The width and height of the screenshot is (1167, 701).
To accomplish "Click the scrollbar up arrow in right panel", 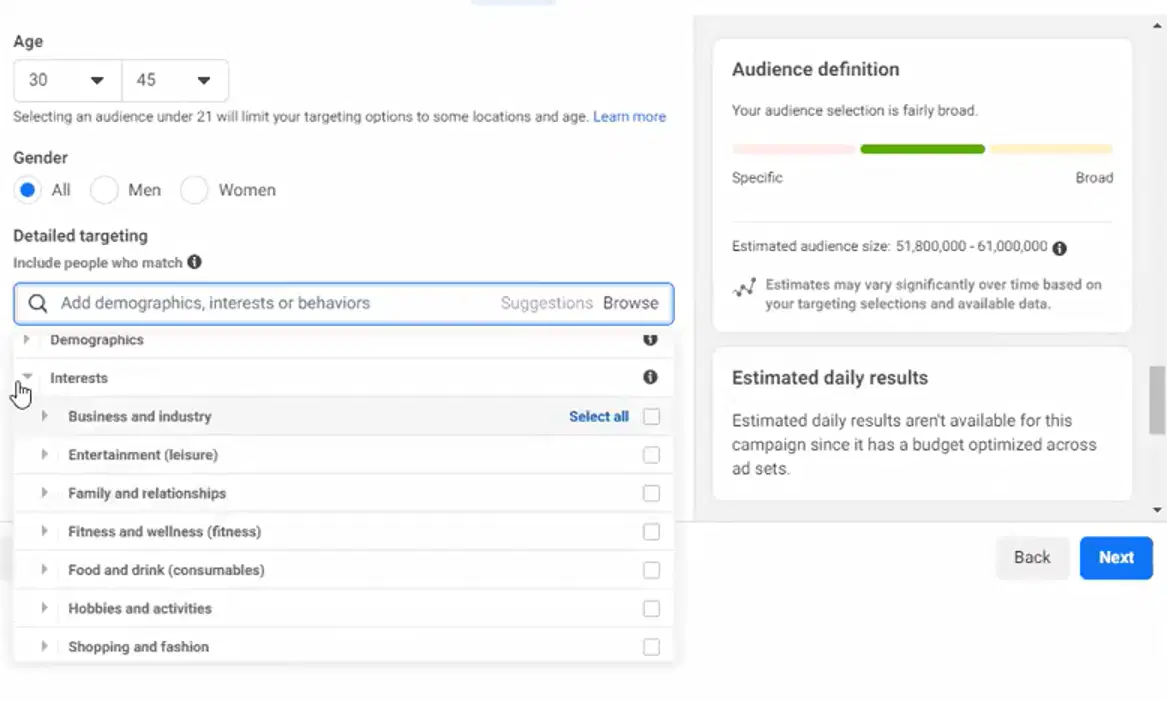I will (1157, 25).
